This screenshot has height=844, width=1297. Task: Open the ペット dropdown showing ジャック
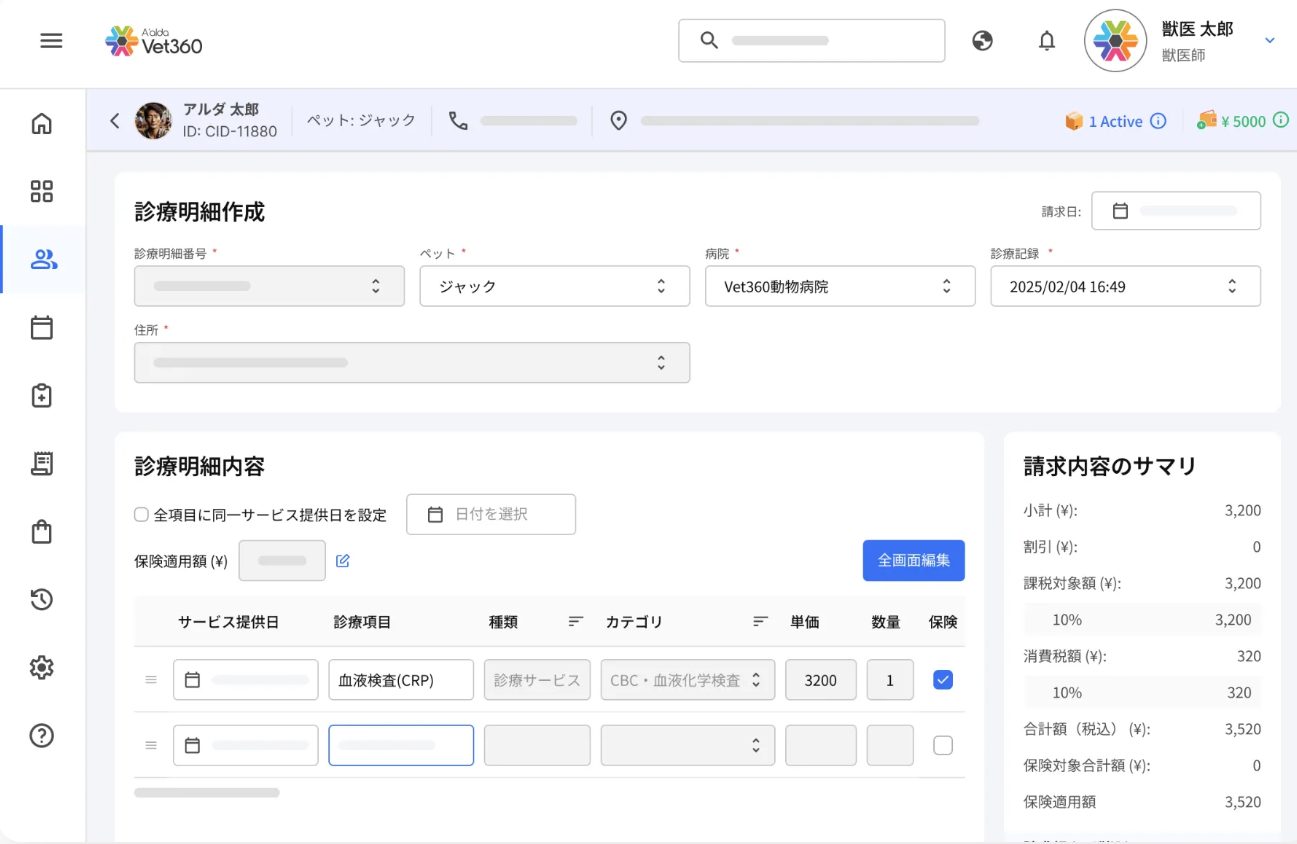click(554, 286)
